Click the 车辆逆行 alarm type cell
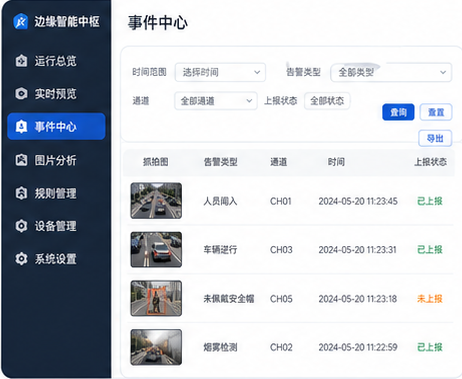The height and width of the screenshot is (379, 462). click(220, 250)
